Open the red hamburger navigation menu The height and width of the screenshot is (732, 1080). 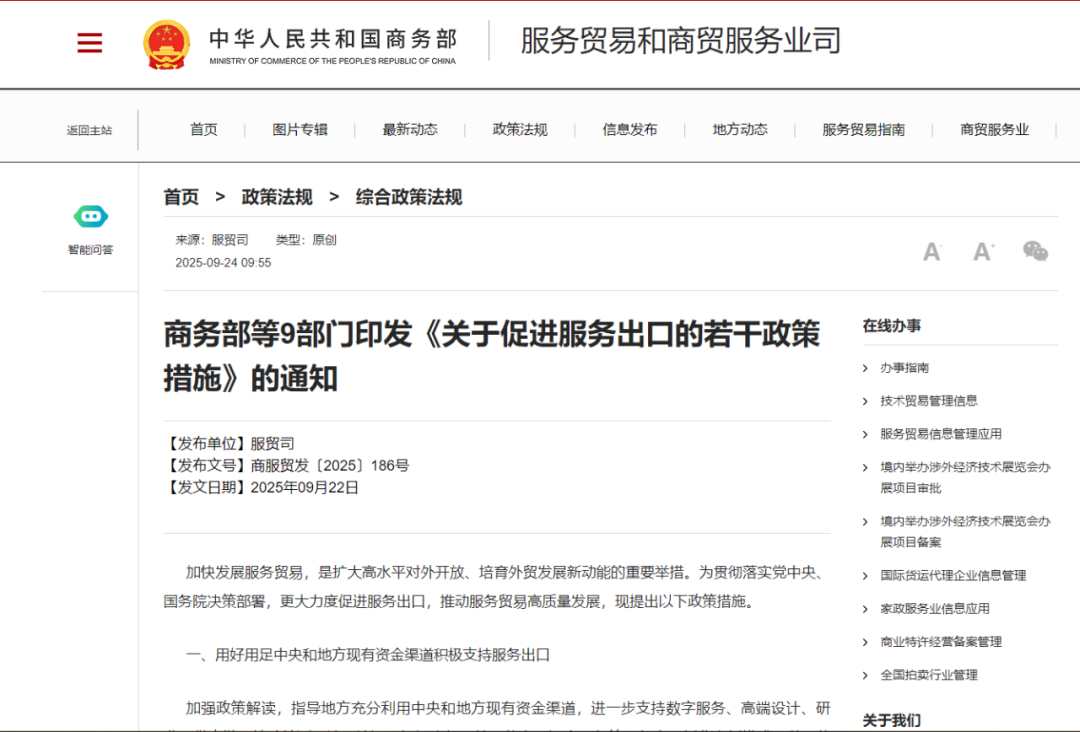[89, 43]
